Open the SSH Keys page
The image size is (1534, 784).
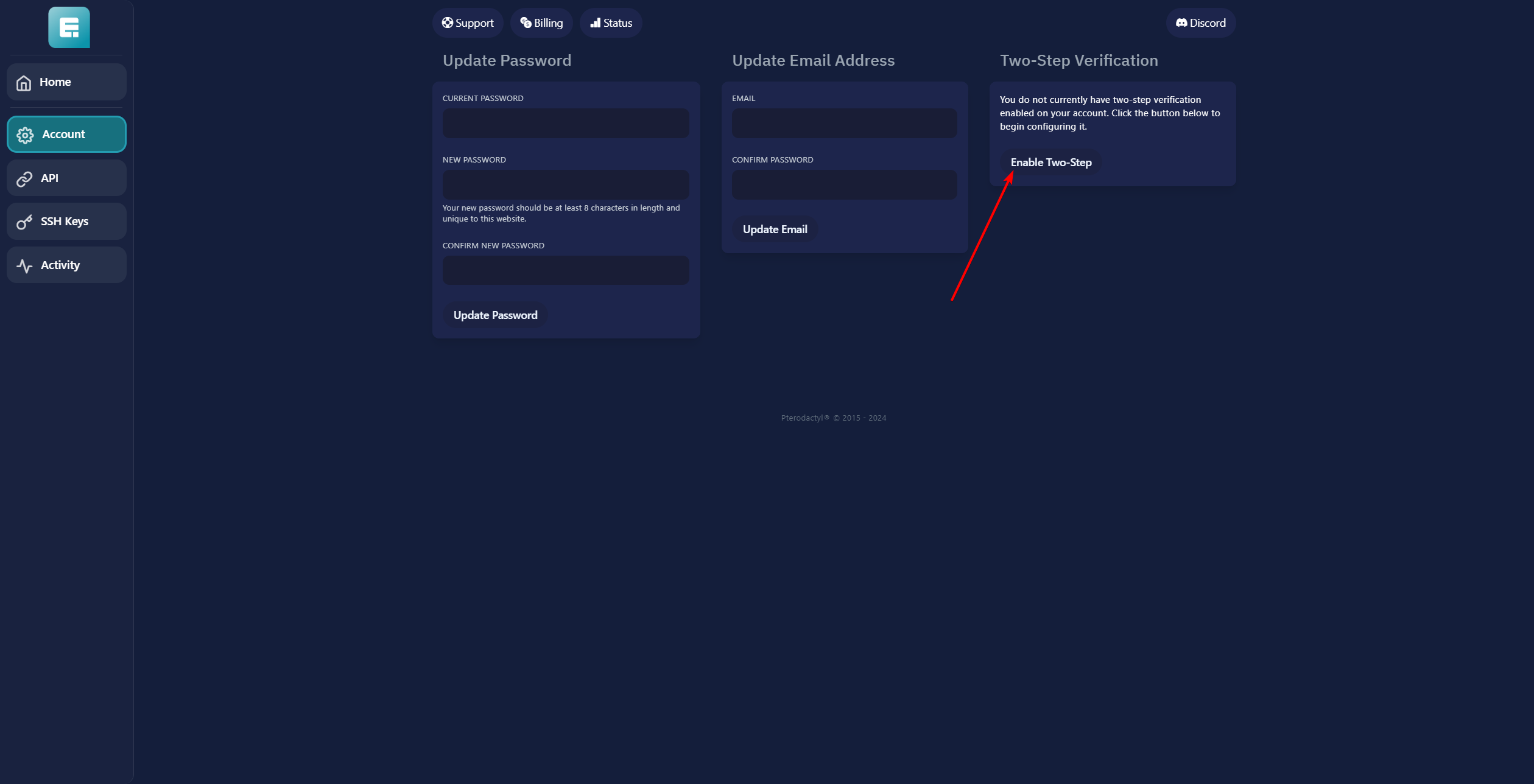click(x=66, y=222)
